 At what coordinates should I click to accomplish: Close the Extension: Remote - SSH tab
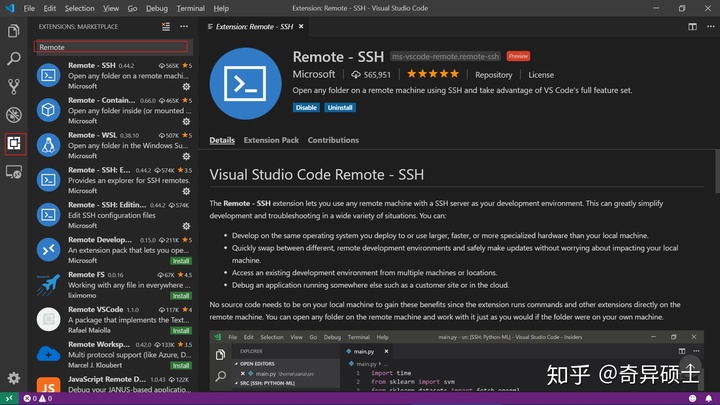pyautogui.click(x=301, y=27)
